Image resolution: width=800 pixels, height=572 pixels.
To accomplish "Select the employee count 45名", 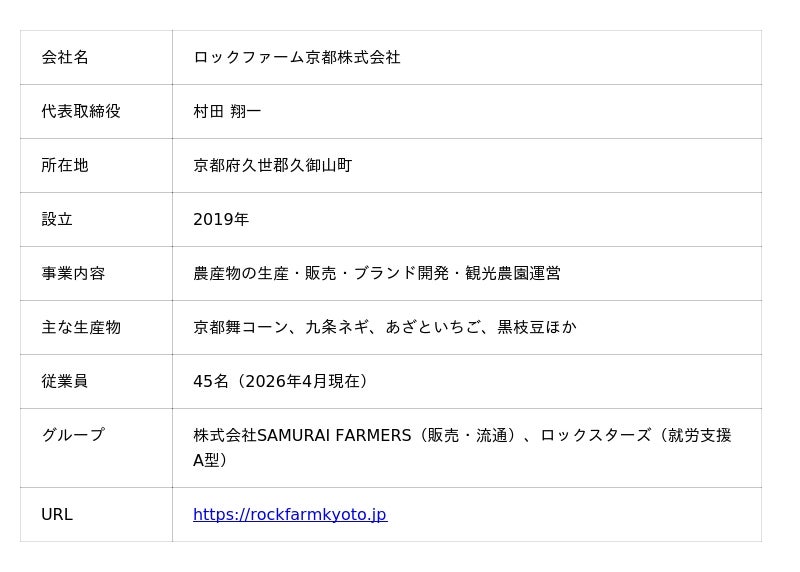I will click(x=211, y=382).
